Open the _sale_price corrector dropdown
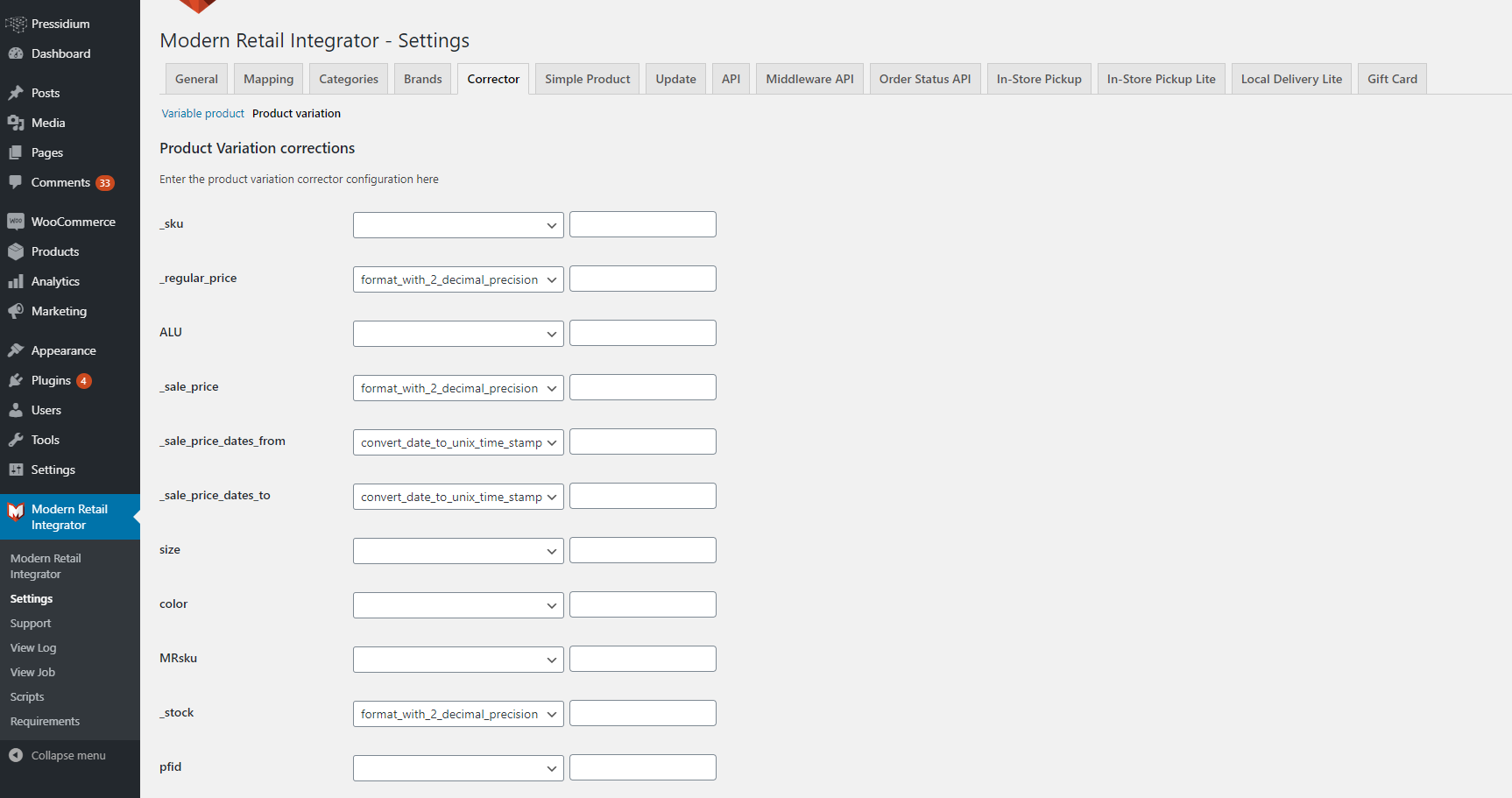The width and height of the screenshot is (1512, 798). (458, 388)
